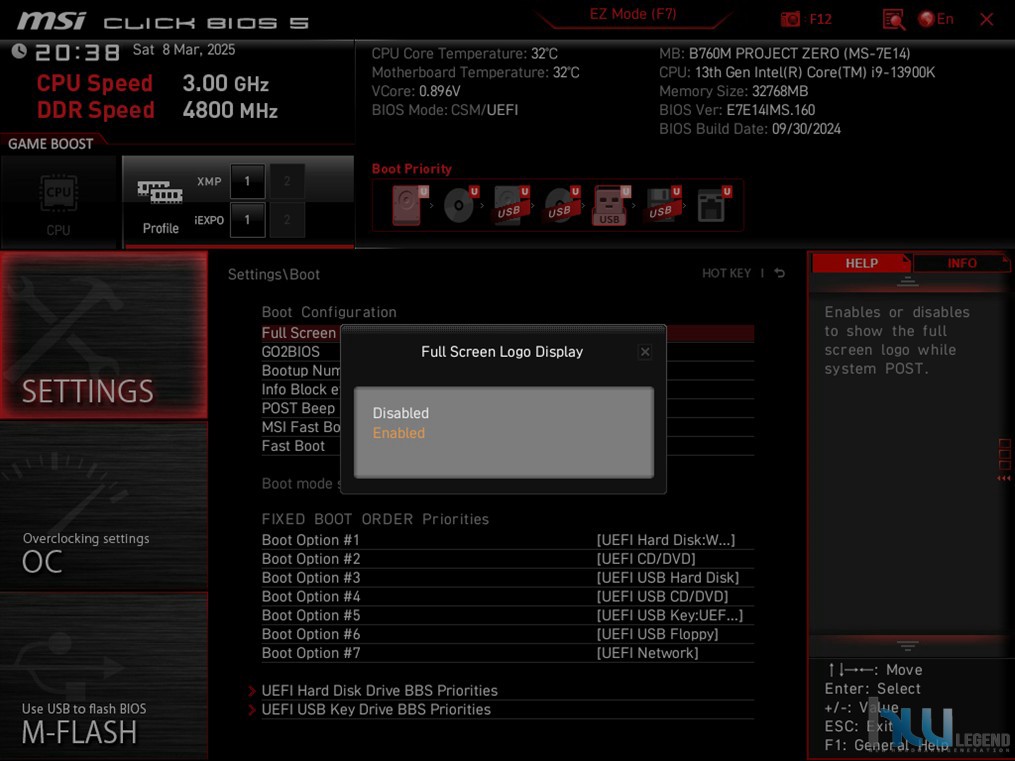The width and height of the screenshot is (1015, 761).
Task: Switch to the HELP tab
Action: tap(861, 263)
